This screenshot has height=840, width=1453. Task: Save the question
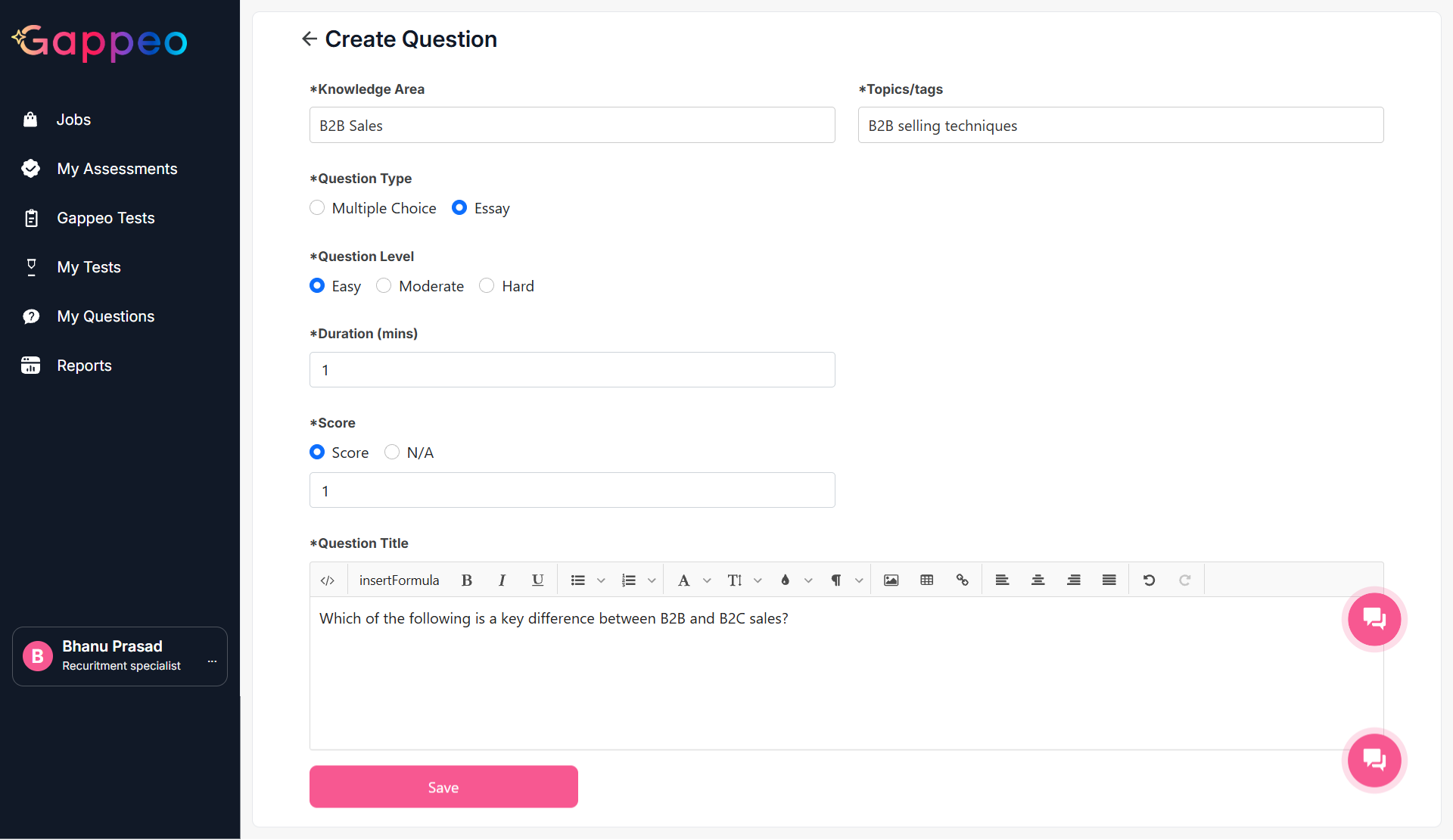443,787
